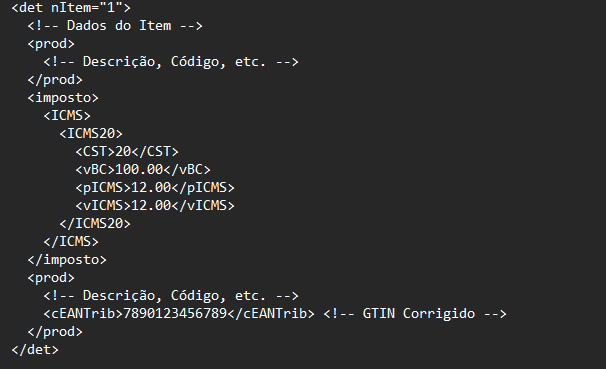Place cursor on first prod opening tag
606x369 pixels.
(x=51, y=44)
